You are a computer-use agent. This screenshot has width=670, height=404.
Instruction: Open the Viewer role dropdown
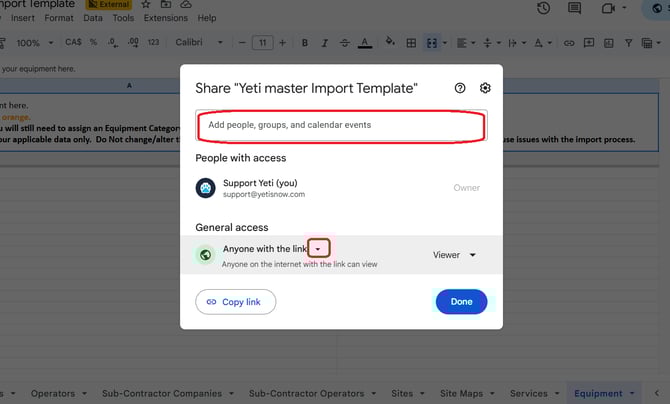[x=454, y=255]
